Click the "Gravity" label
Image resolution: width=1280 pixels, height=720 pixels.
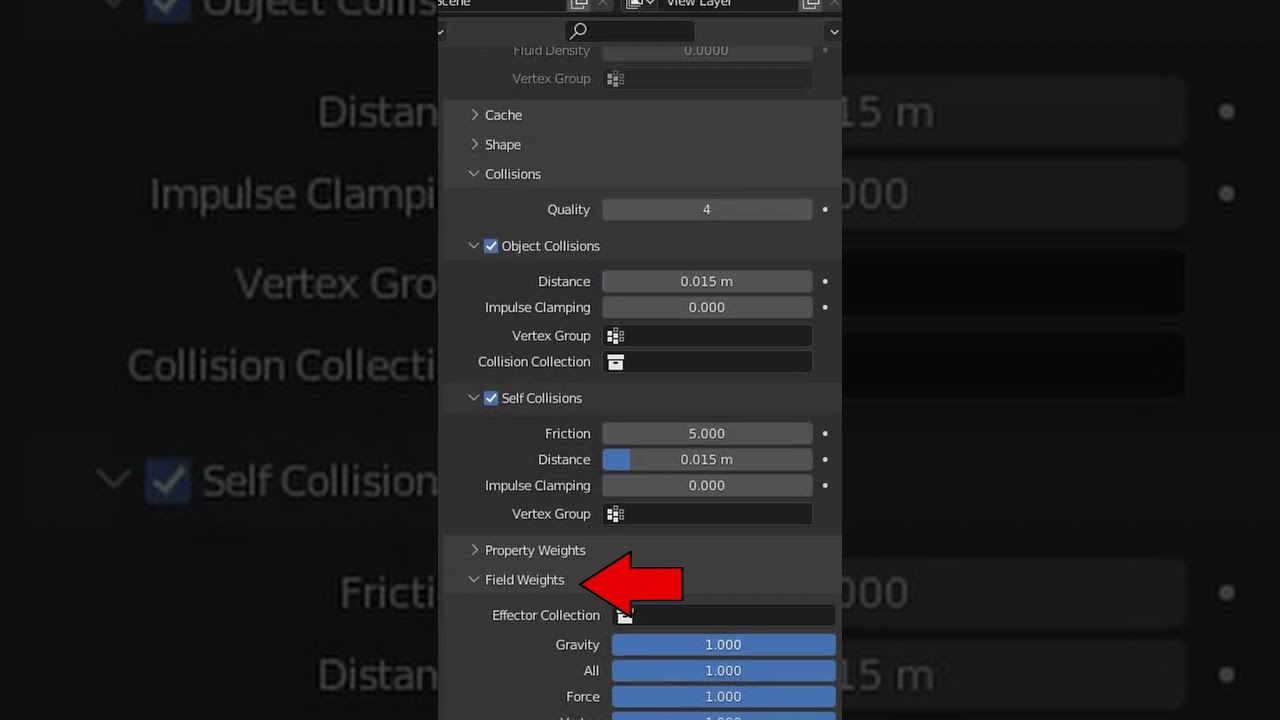coord(578,645)
